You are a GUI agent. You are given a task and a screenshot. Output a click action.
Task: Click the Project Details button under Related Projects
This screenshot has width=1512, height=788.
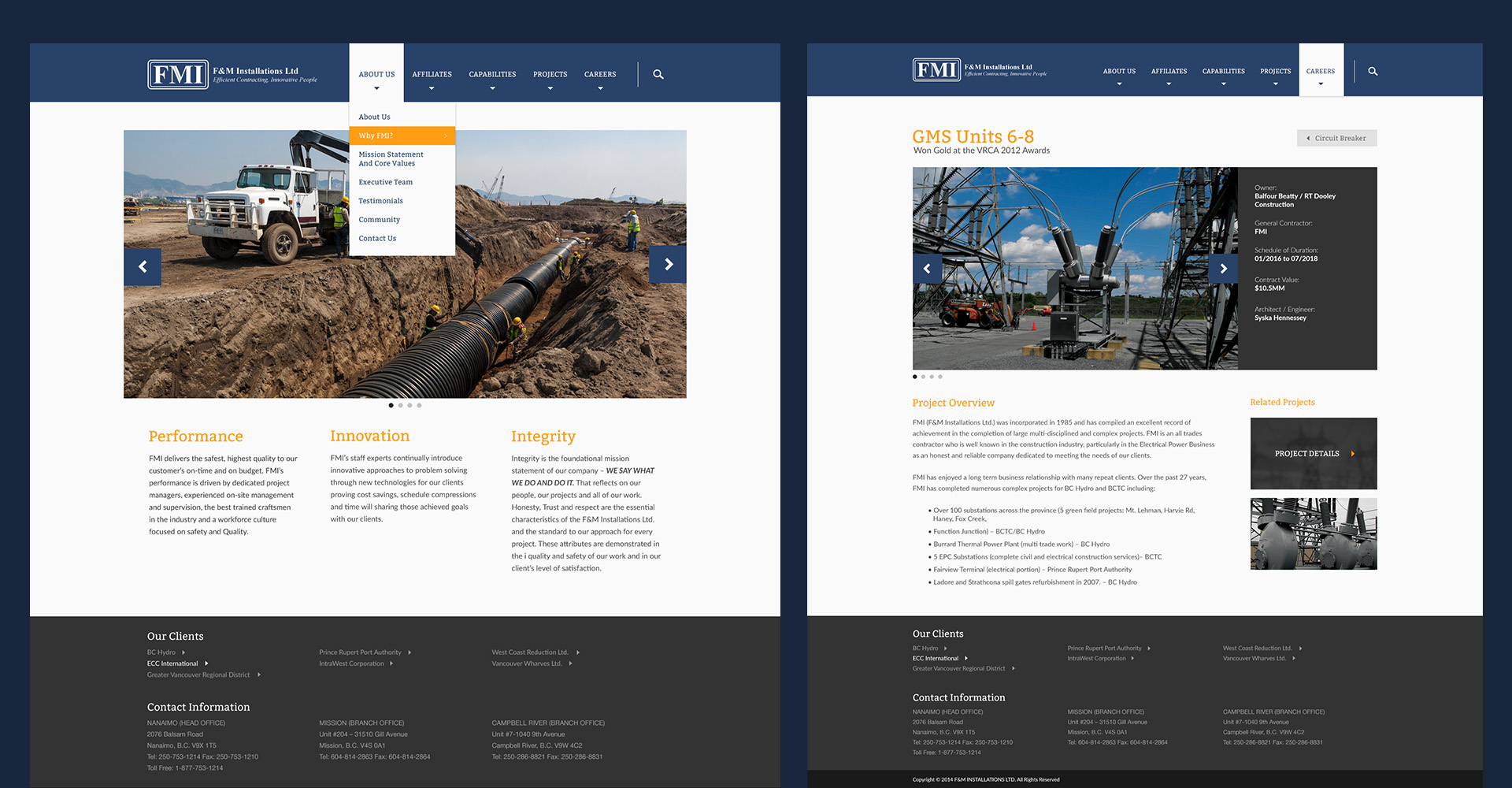pyautogui.click(x=1314, y=453)
